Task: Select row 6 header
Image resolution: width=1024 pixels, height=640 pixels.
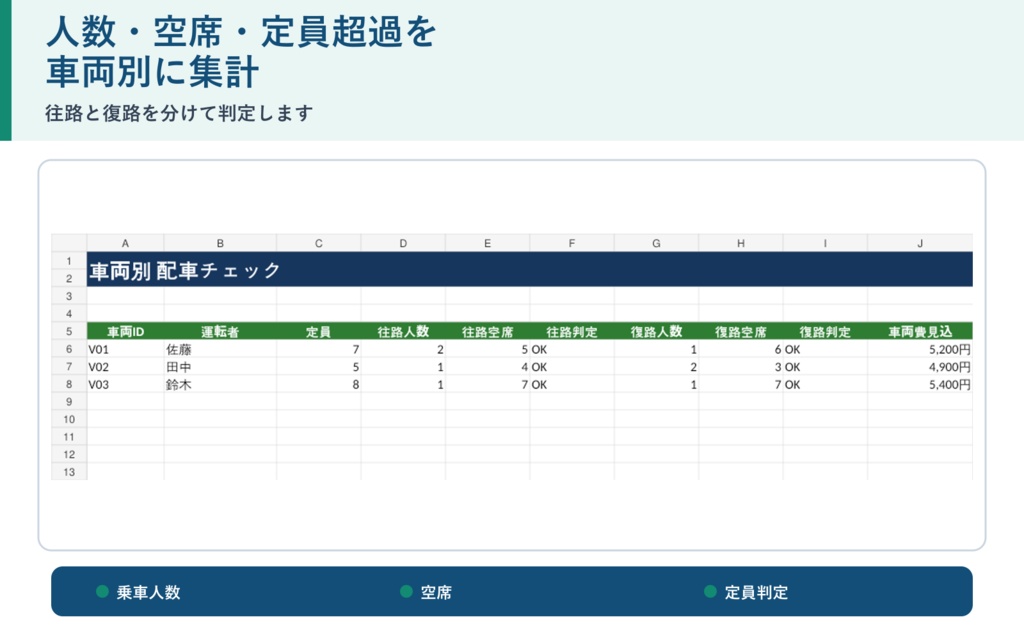Action: pos(69,349)
